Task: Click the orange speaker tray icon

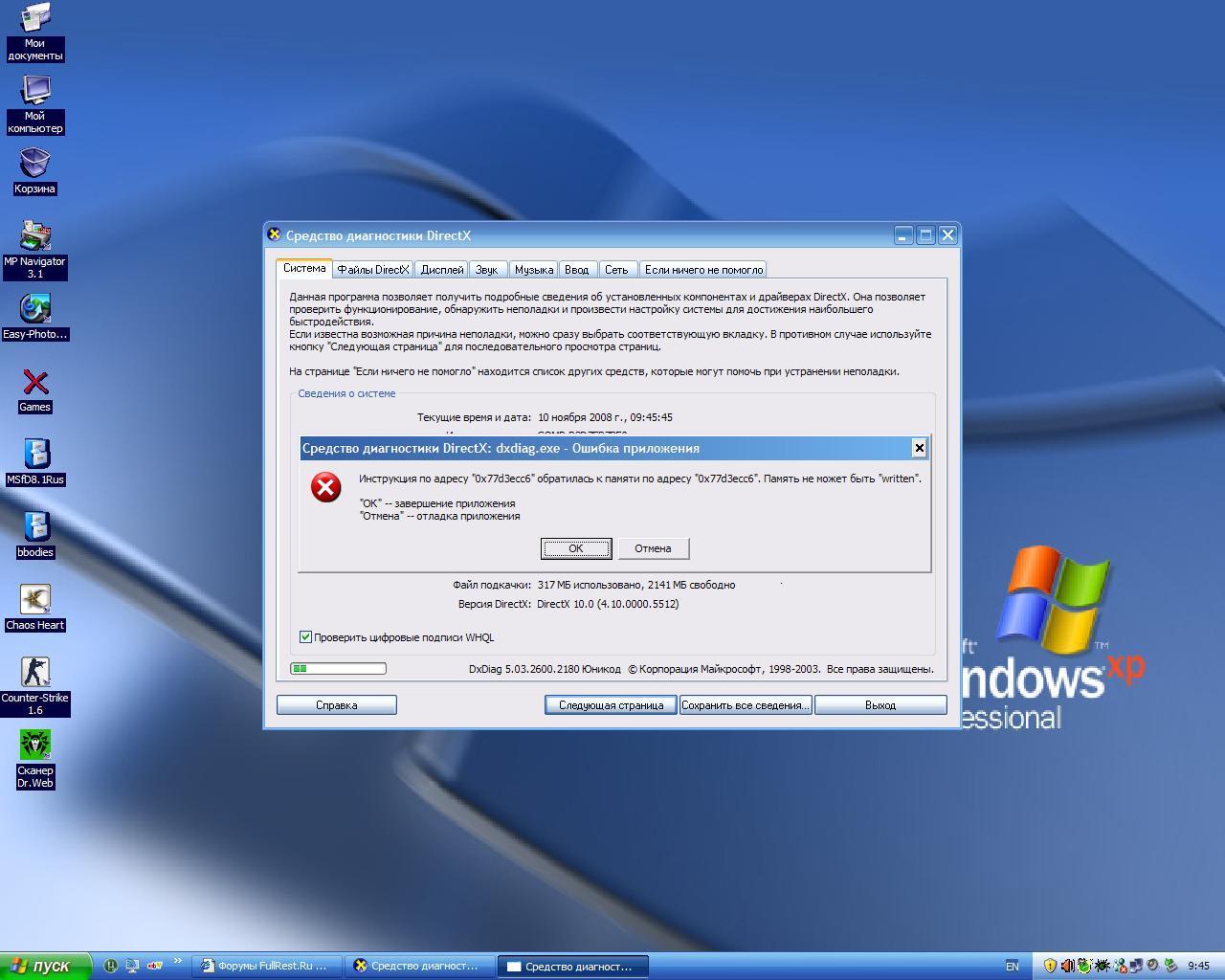Action: pos(1067,966)
